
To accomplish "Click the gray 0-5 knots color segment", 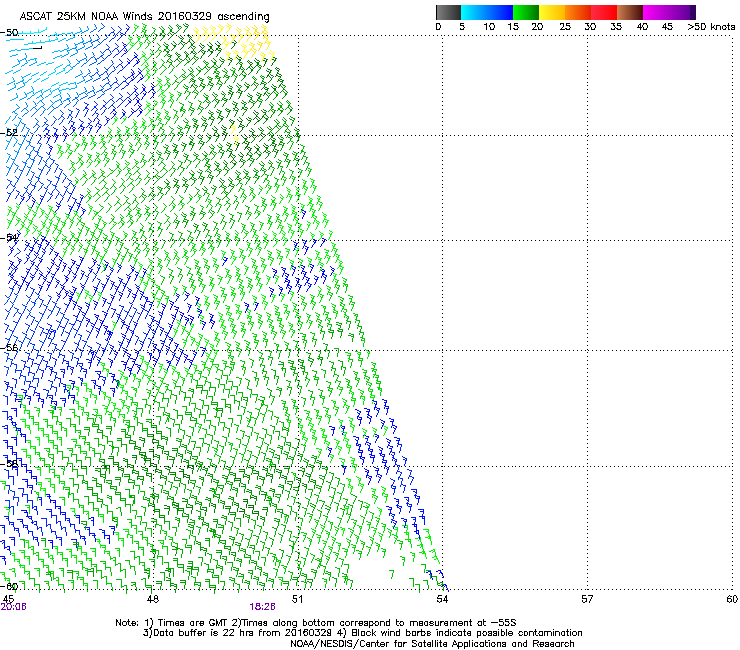I will 448,12.
